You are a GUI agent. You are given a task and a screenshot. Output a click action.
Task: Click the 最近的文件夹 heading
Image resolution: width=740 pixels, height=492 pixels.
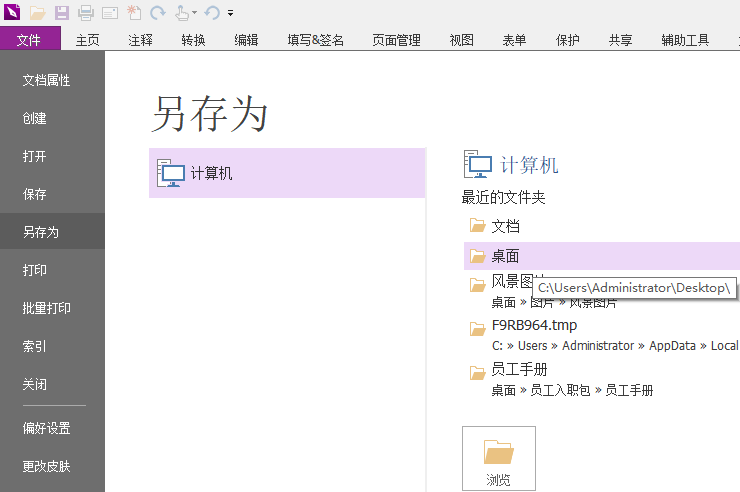tap(503, 197)
